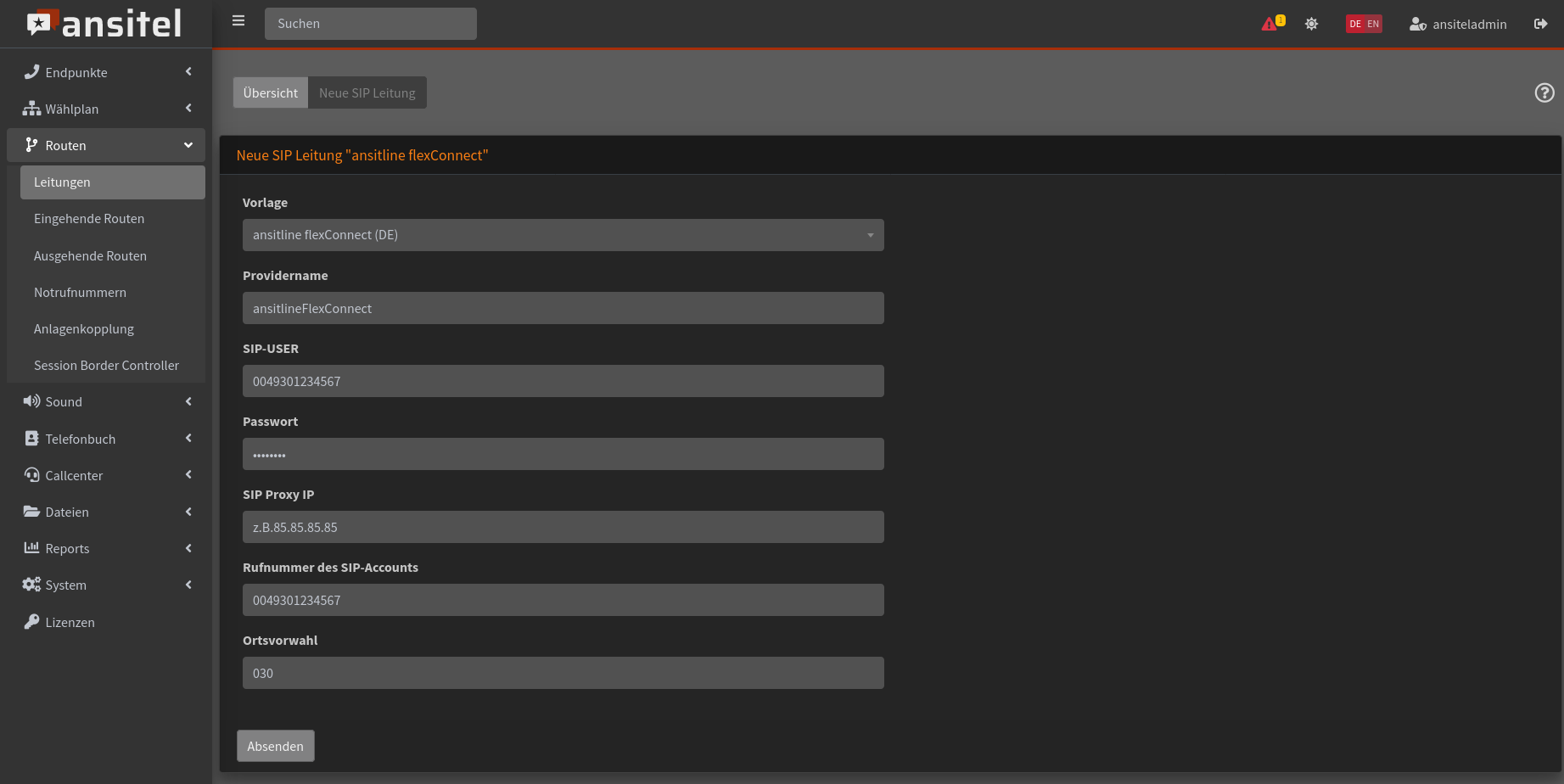The width and height of the screenshot is (1564, 784).
Task: Open the ansiteladmin user profile
Action: click(x=1458, y=24)
